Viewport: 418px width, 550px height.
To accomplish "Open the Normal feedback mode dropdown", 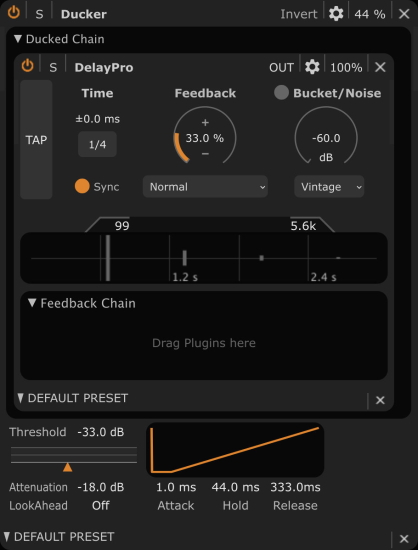I will coord(205,187).
